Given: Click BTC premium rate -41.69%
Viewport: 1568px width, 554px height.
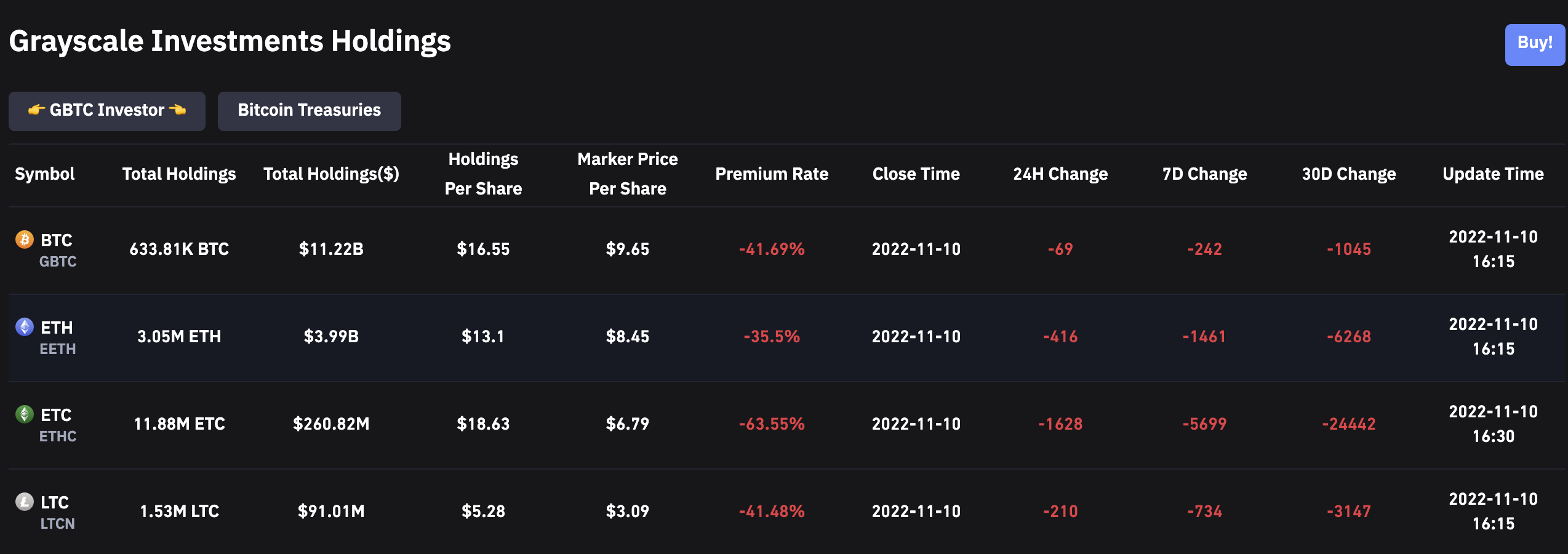Looking at the screenshot, I should (x=771, y=249).
